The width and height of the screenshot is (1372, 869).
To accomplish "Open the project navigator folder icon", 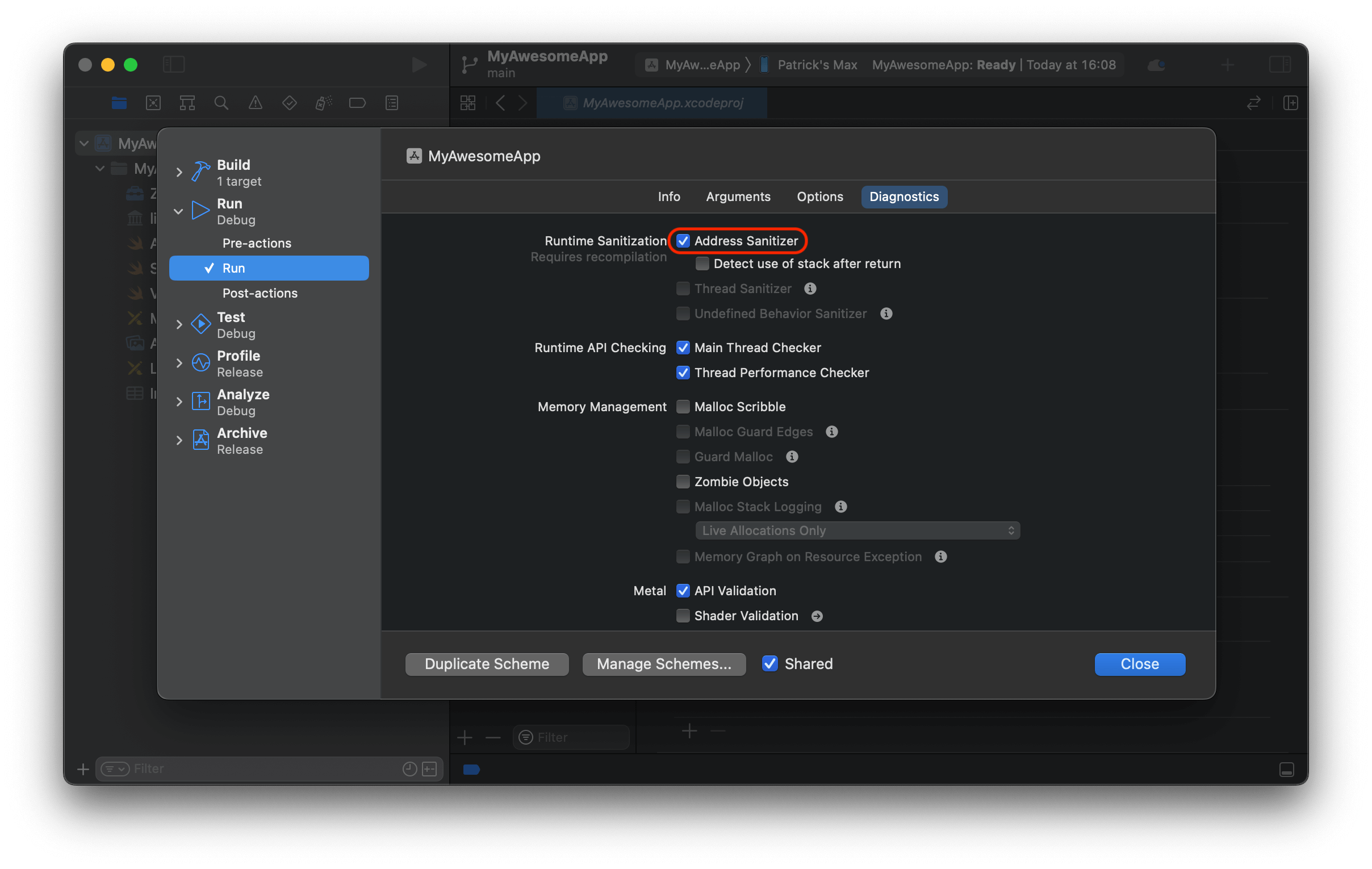I will 119,103.
